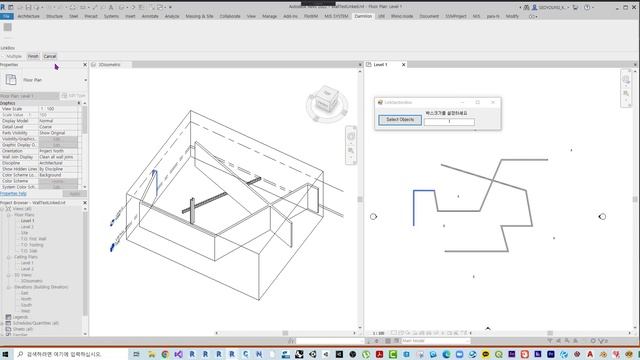The width and height of the screenshot is (640, 360).
Task: Collapse the Elevations (Building Elevation) node
Action: [x=9, y=287]
